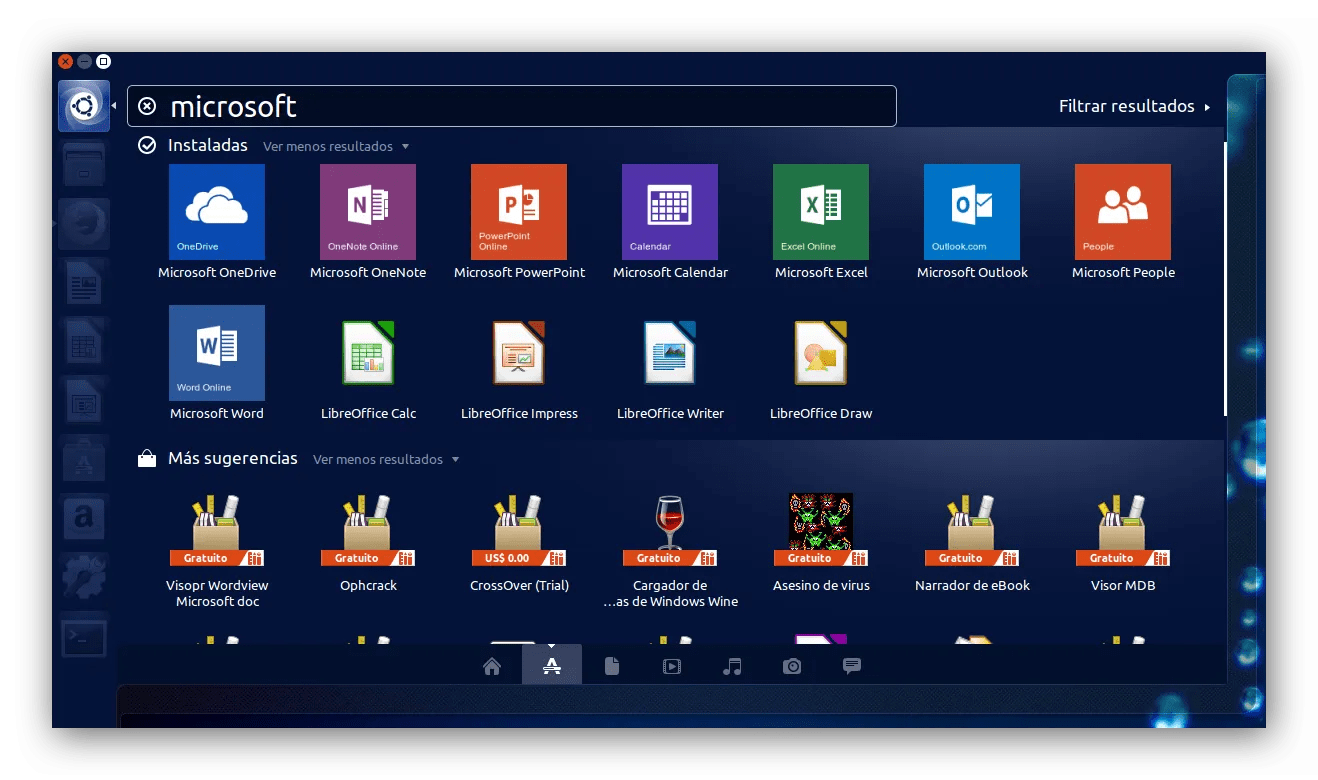The width and height of the screenshot is (1318, 780).
Task: Select Ophcrack suggestion
Action: coord(368,530)
